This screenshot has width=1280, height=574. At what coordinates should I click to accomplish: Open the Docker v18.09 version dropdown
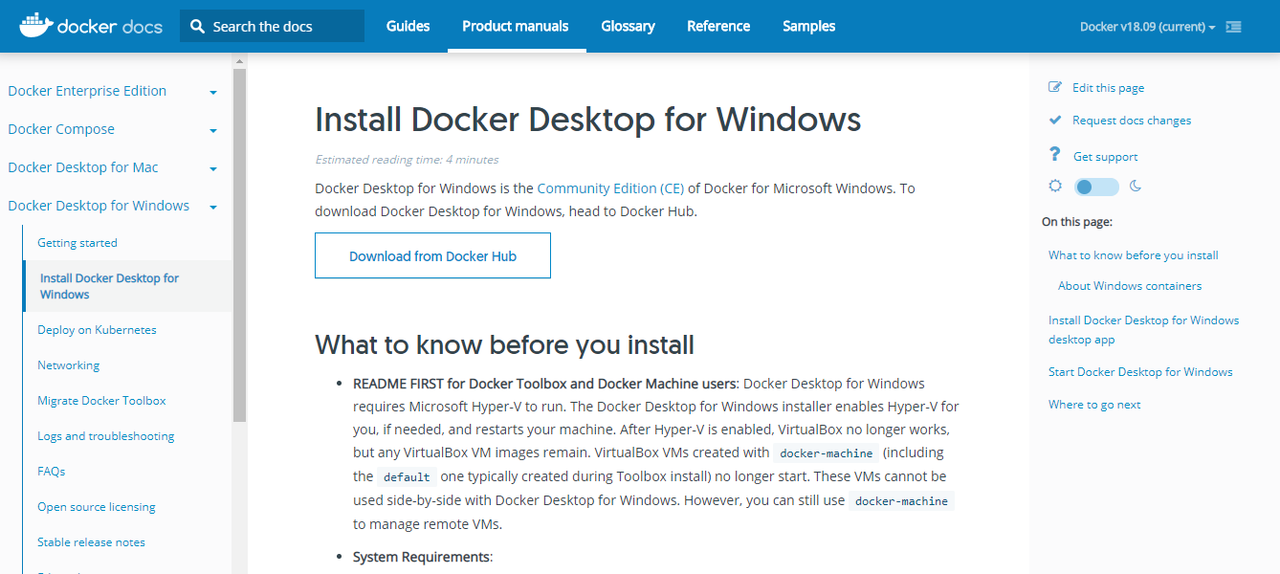pyautogui.click(x=1147, y=27)
